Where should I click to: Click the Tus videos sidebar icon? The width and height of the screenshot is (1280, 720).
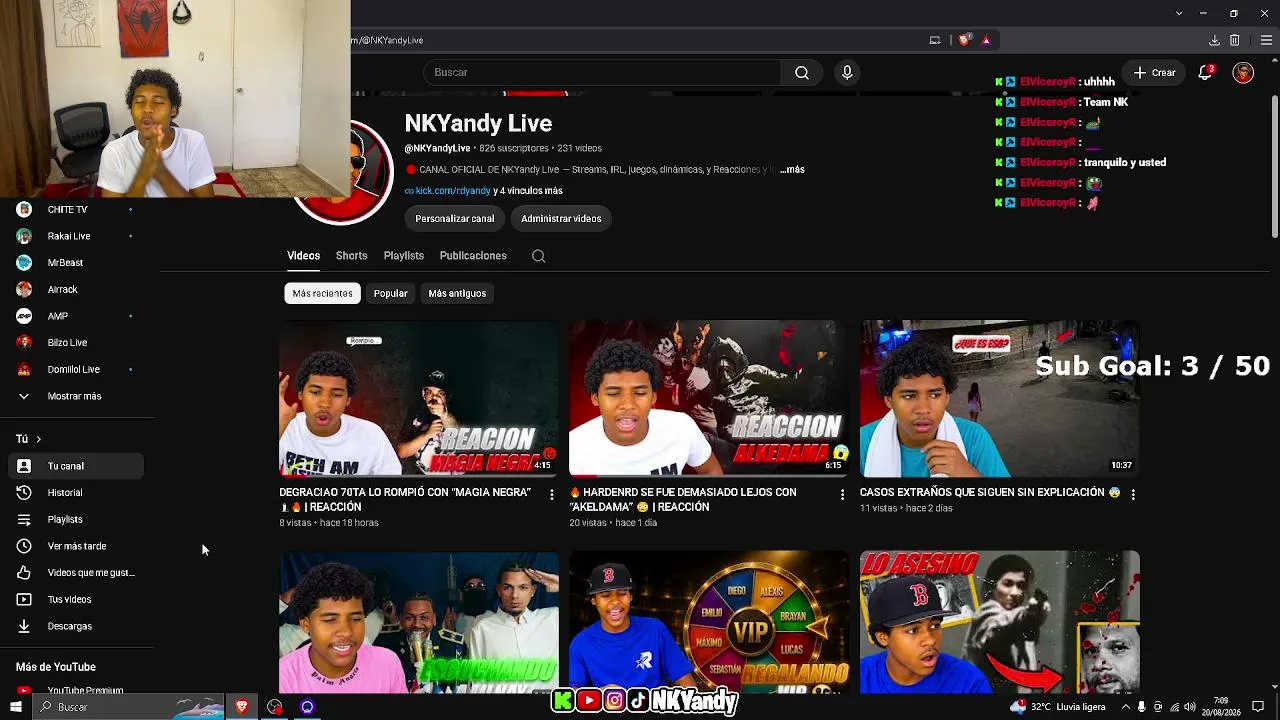24,599
